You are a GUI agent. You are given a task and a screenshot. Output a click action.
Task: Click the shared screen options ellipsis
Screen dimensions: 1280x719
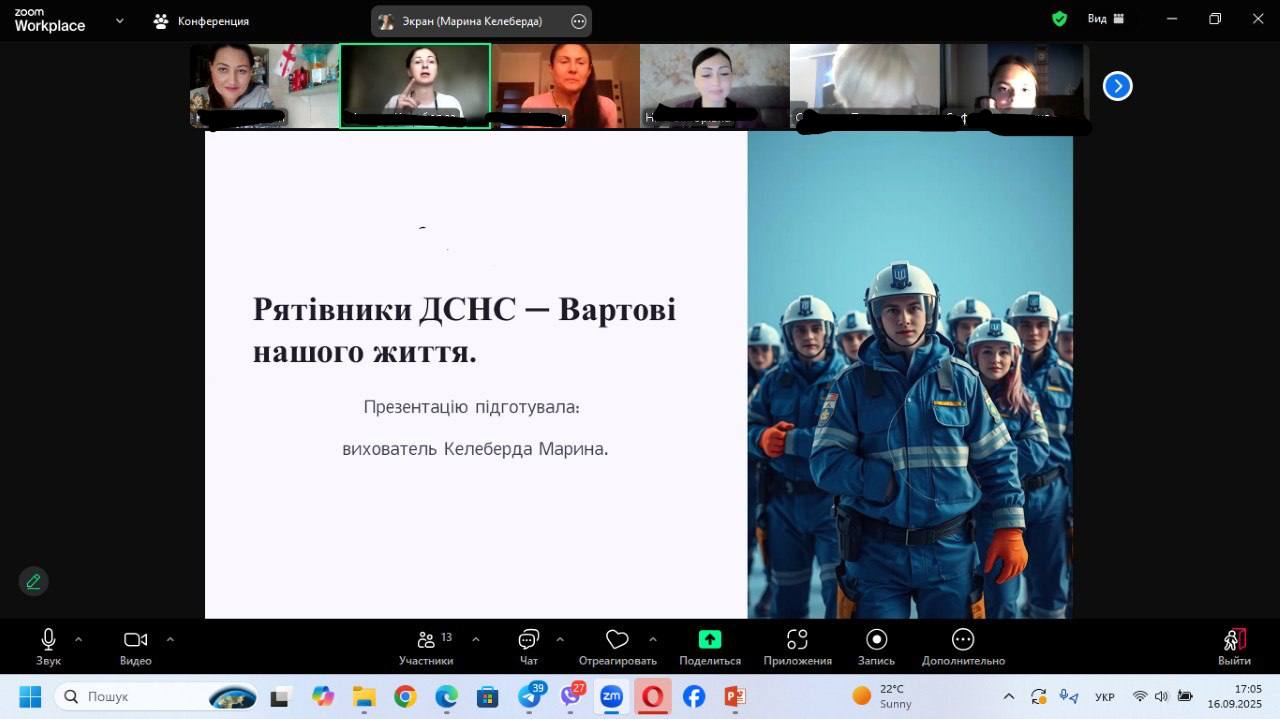(578, 21)
